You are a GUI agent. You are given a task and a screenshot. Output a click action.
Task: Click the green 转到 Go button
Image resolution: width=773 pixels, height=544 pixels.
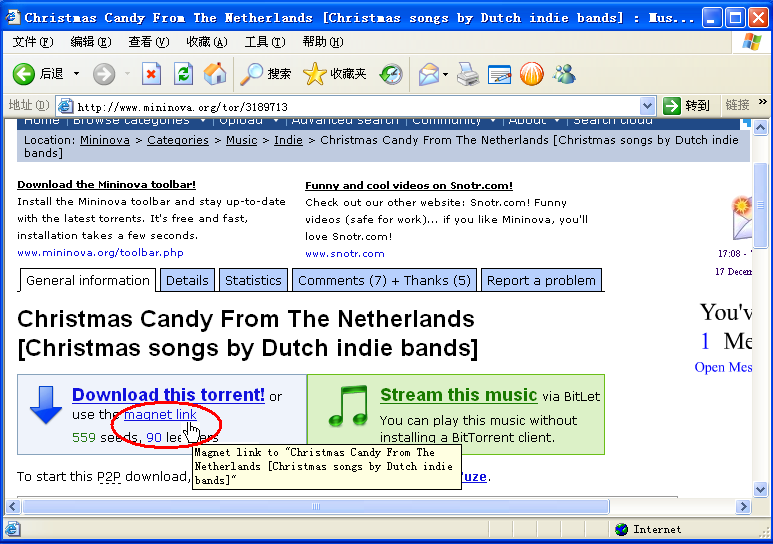tap(687, 106)
